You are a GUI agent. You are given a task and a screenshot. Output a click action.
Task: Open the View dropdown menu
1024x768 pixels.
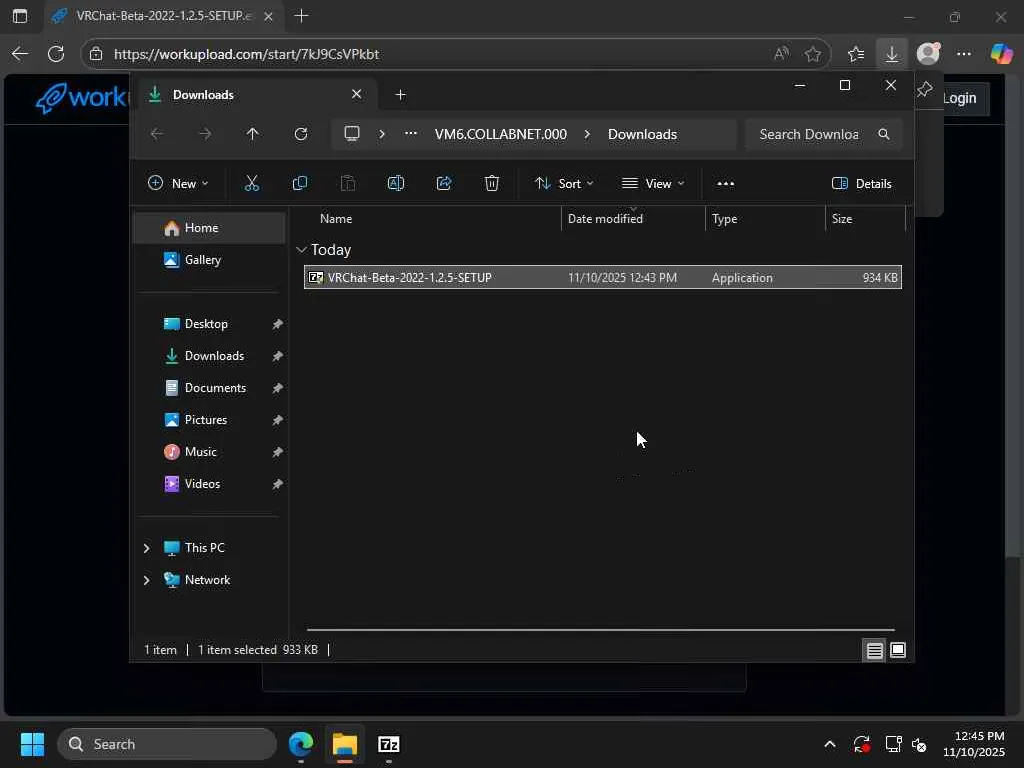(x=652, y=184)
